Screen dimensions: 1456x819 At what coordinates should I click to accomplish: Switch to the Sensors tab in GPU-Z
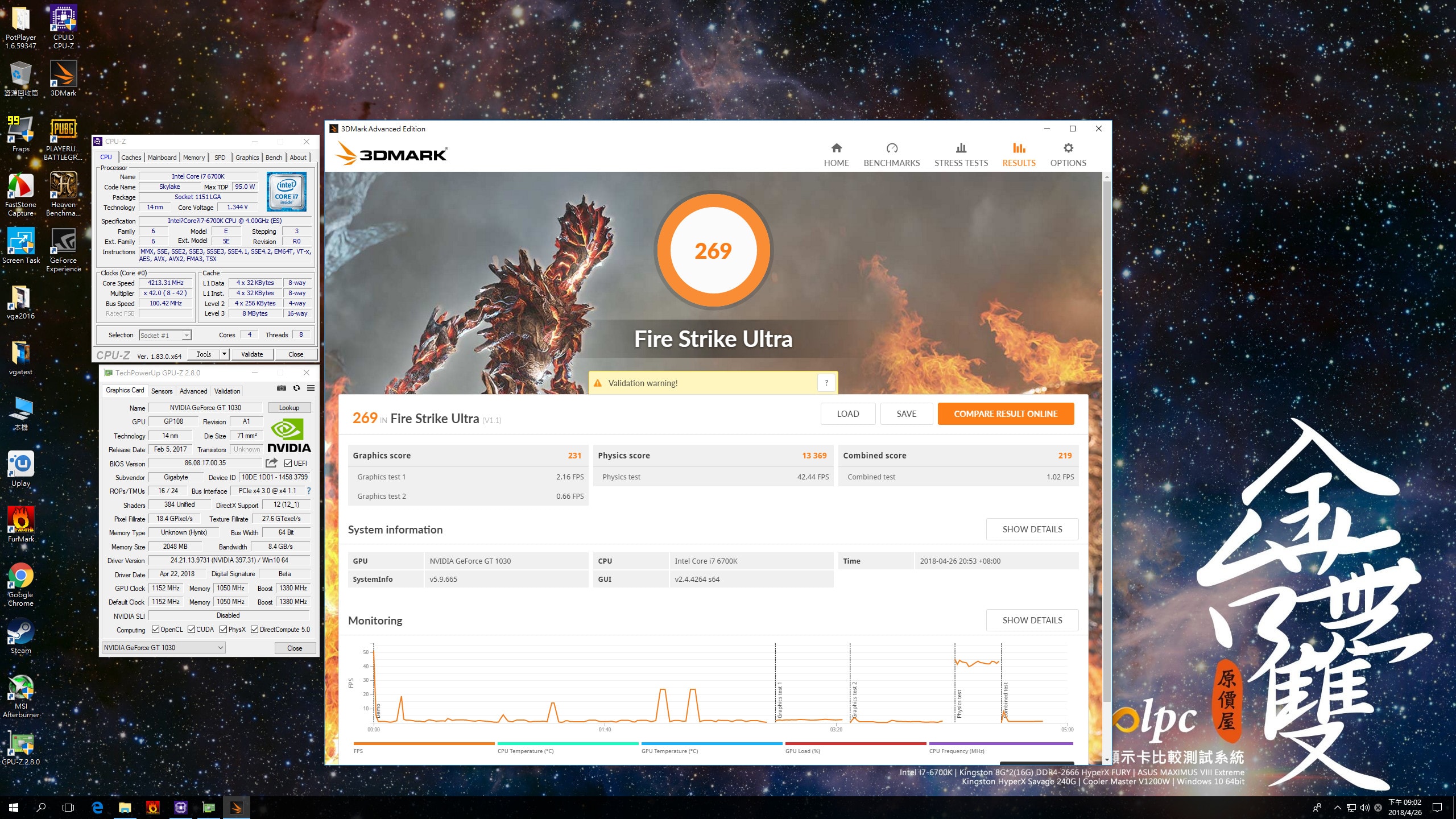click(x=162, y=391)
